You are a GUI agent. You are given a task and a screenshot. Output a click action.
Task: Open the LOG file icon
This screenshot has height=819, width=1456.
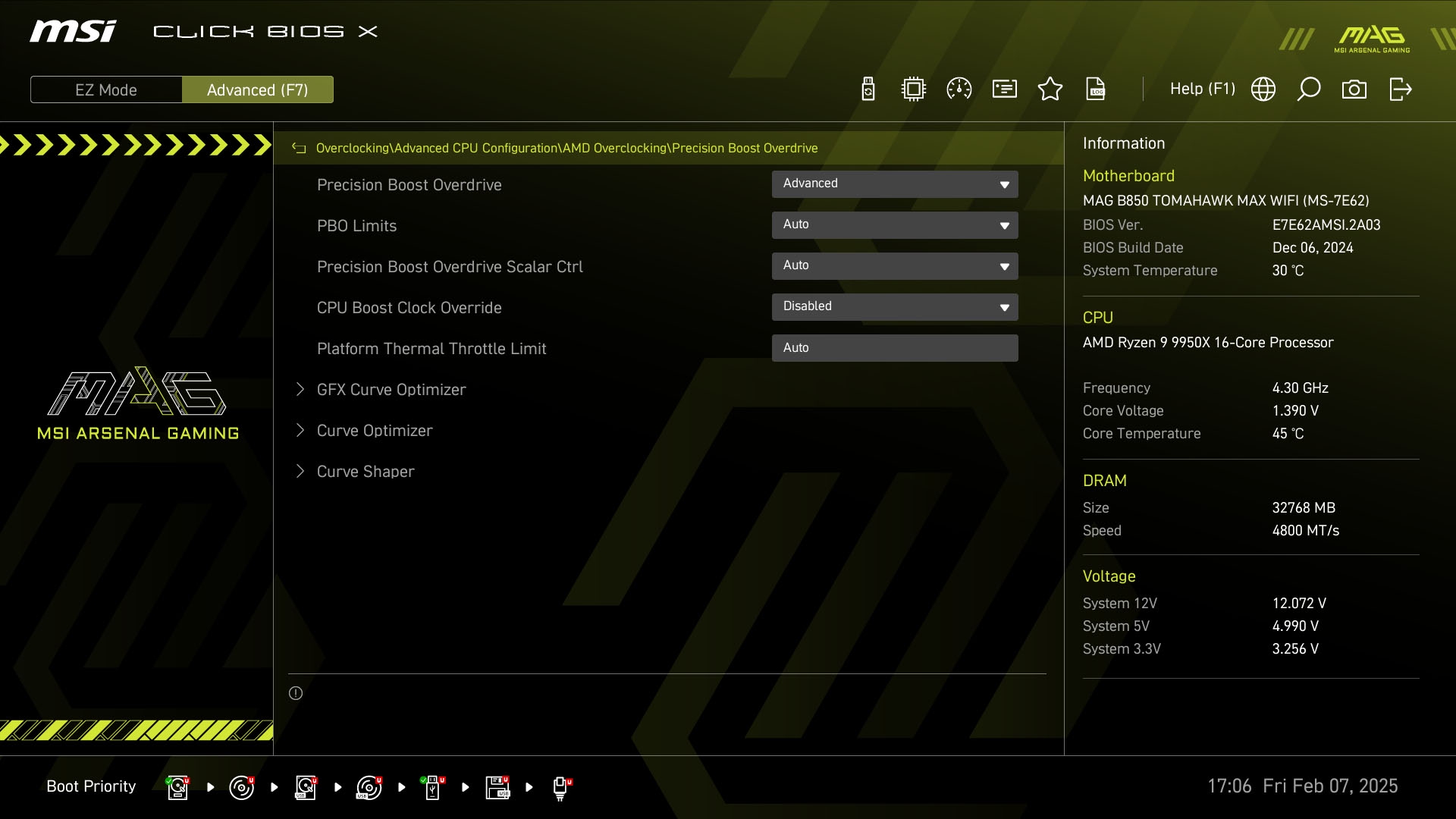click(x=1096, y=89)
